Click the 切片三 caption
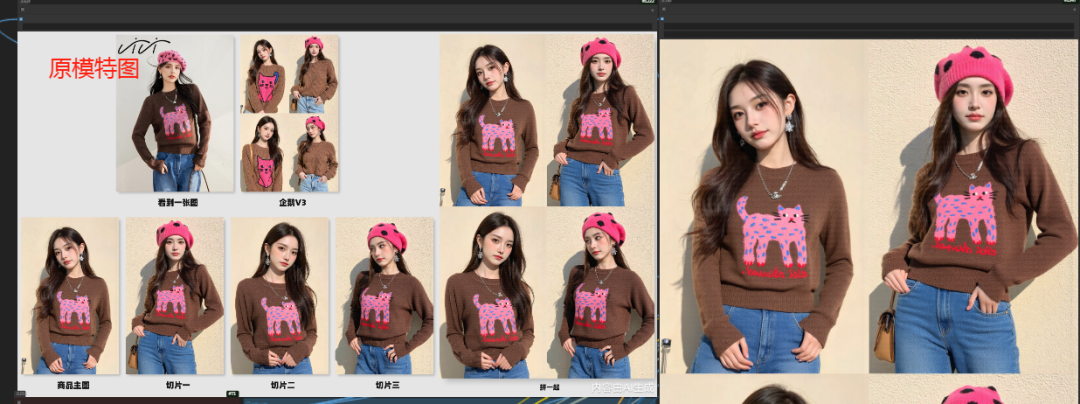Viewport: 1080px width, 404px height. tap(387, 385)
